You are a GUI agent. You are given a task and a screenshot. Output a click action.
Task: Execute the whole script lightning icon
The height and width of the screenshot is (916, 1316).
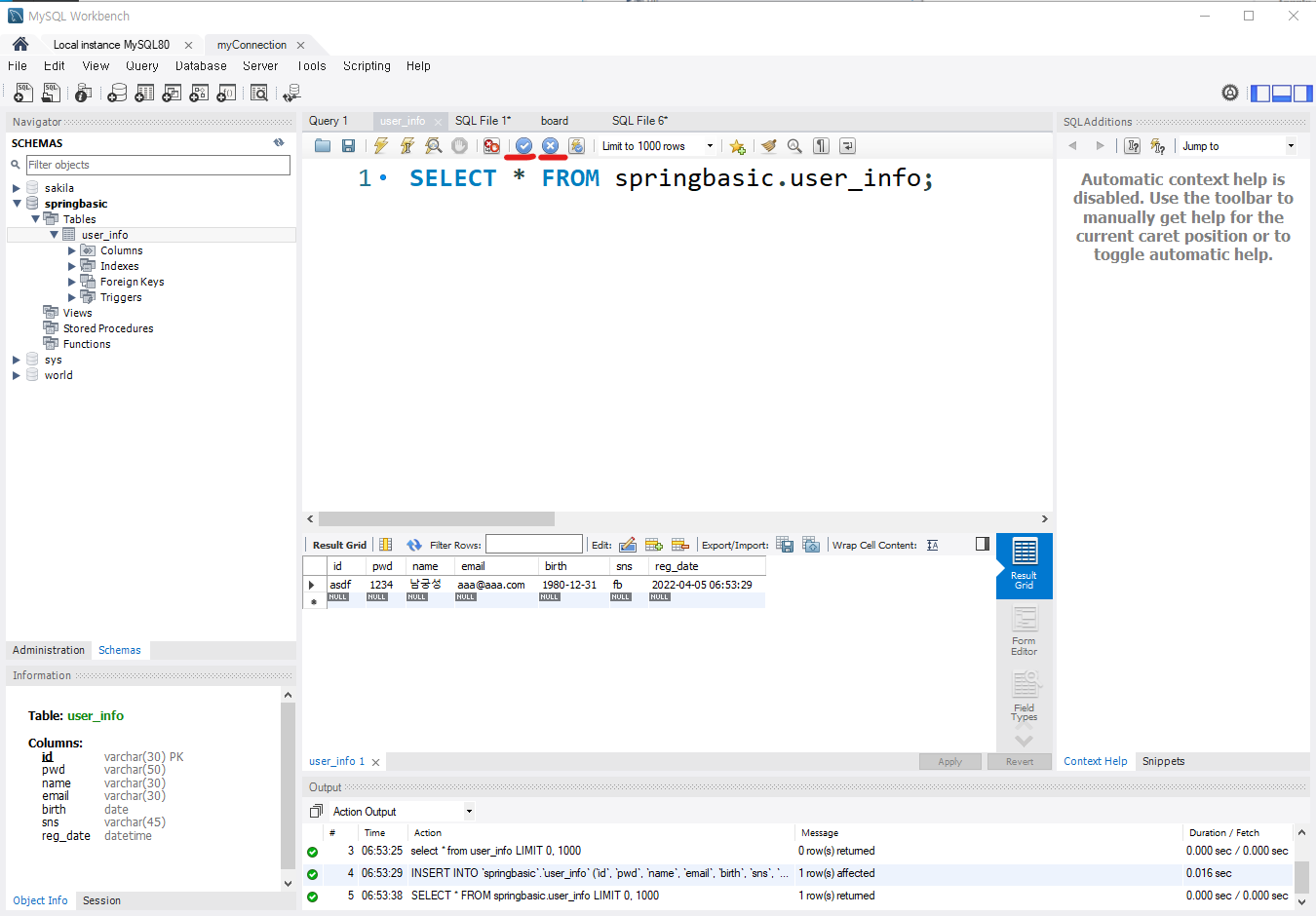(x=381, y=146)
